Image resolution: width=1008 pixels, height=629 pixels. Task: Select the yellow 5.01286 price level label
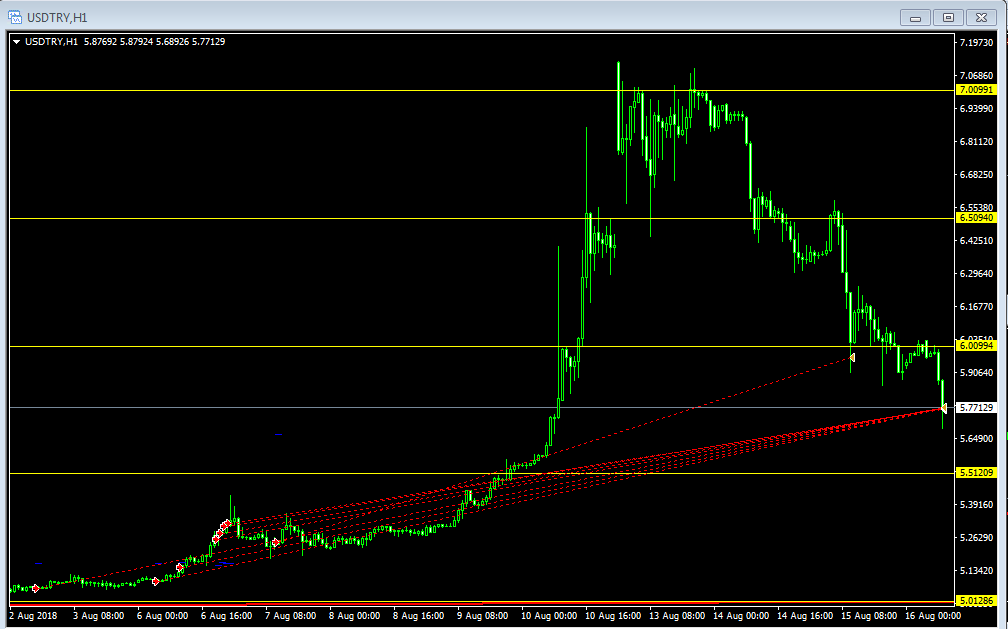tap(976, 601)
